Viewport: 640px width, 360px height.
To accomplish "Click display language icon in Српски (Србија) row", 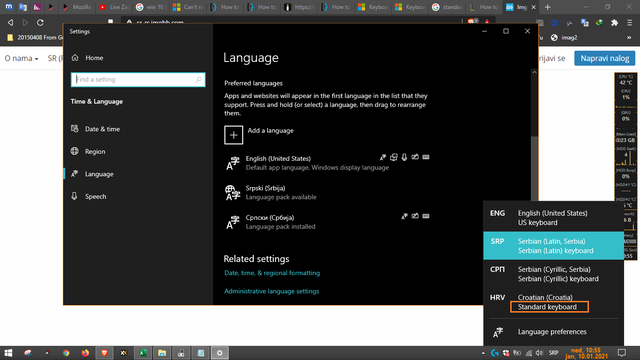I will (404, 216).
